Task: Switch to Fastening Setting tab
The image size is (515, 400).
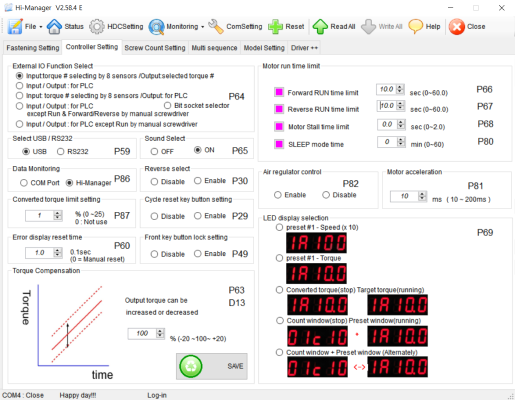Action: 33,48
